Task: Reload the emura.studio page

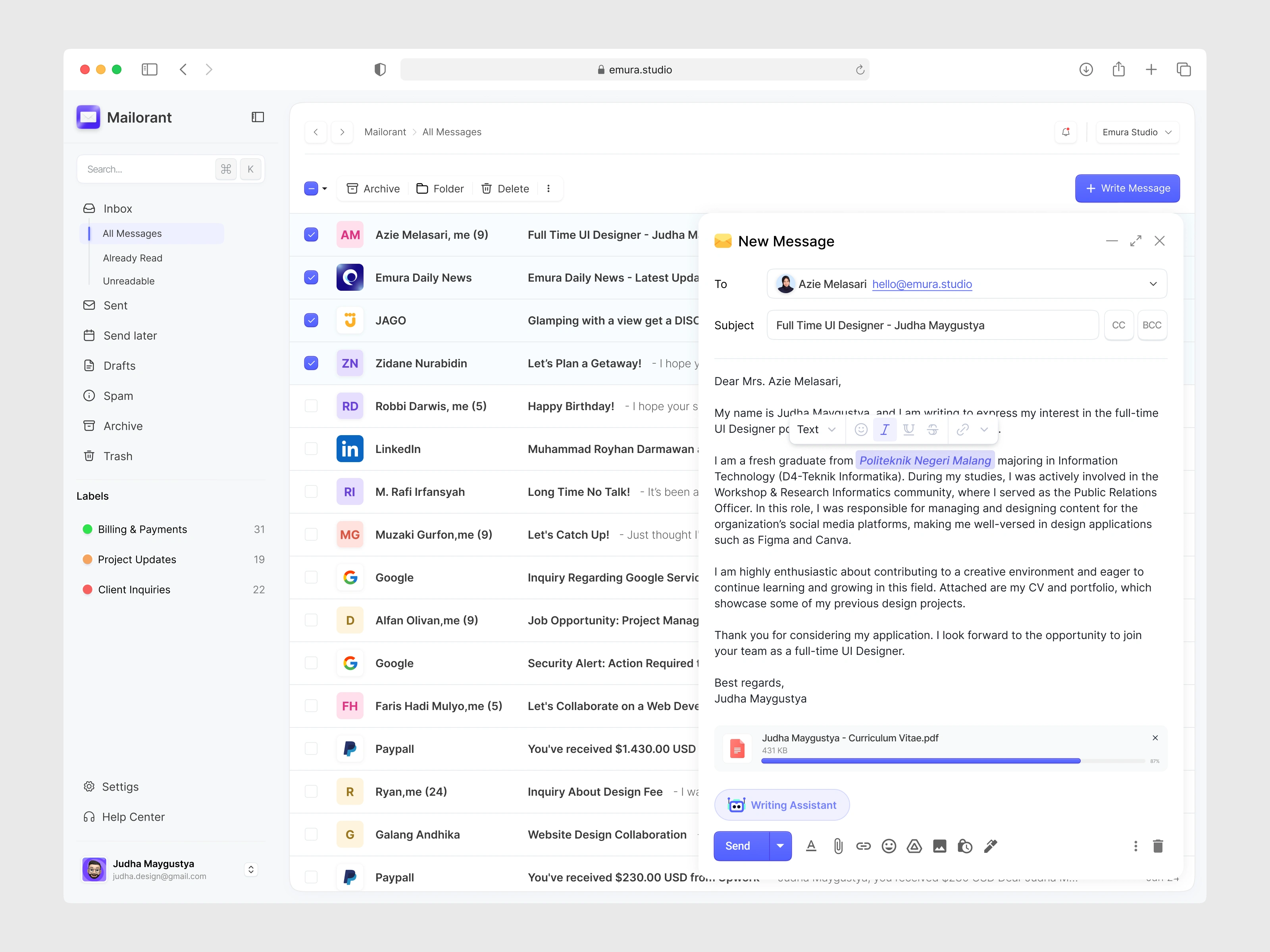Action: click(x=860, y=69)
